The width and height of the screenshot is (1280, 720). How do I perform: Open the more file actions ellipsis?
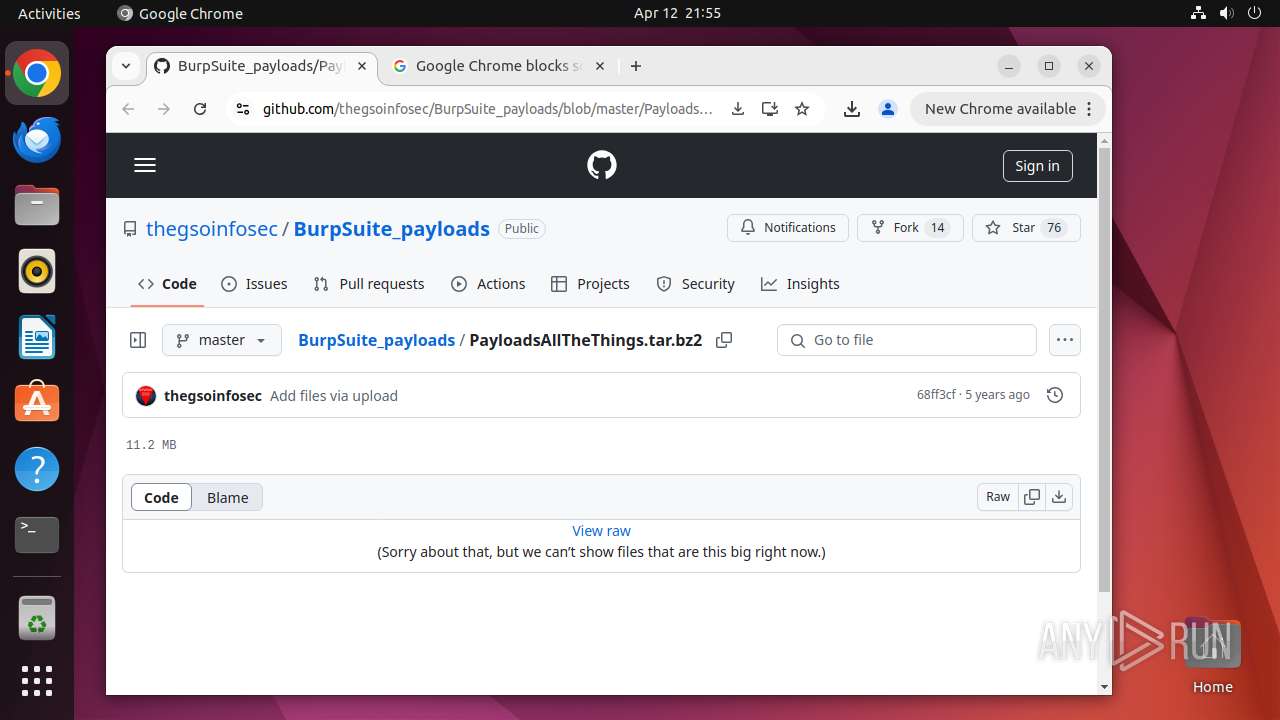pos(1065,340)
